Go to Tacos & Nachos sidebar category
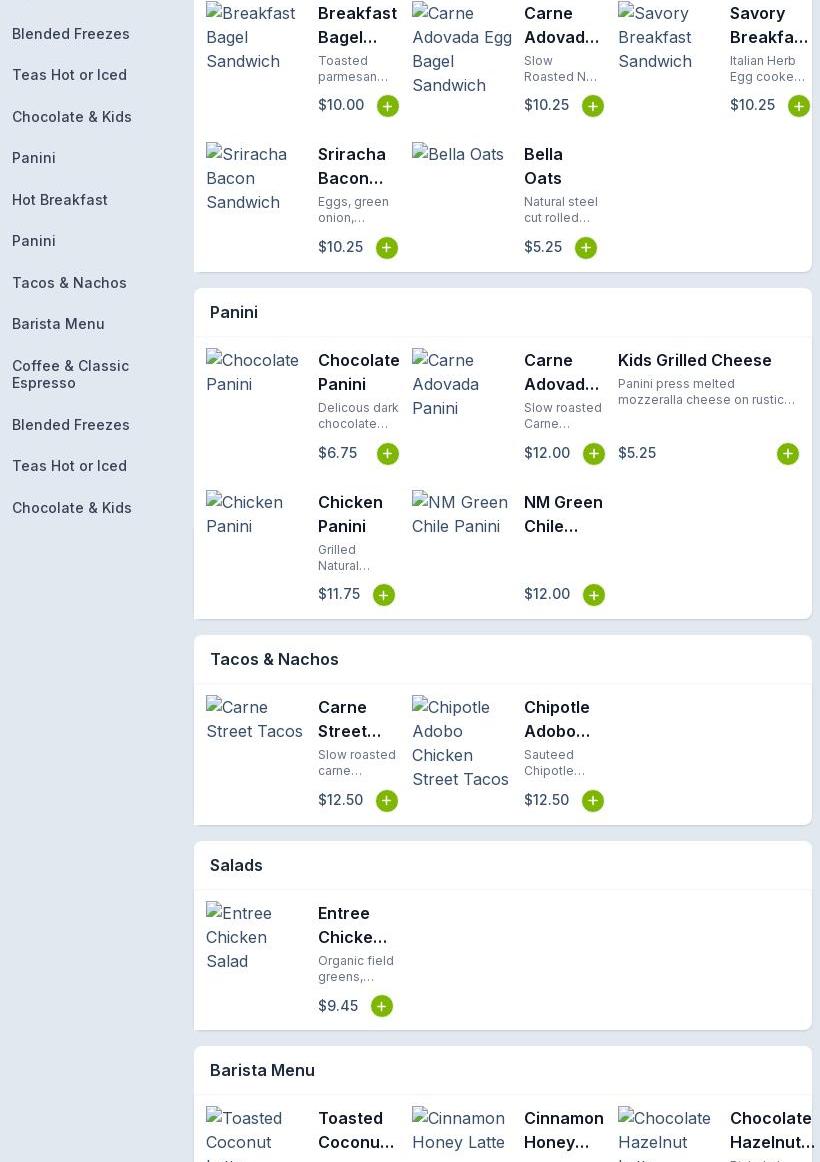This screenshot has height=1162, width=820. [69, 282]
